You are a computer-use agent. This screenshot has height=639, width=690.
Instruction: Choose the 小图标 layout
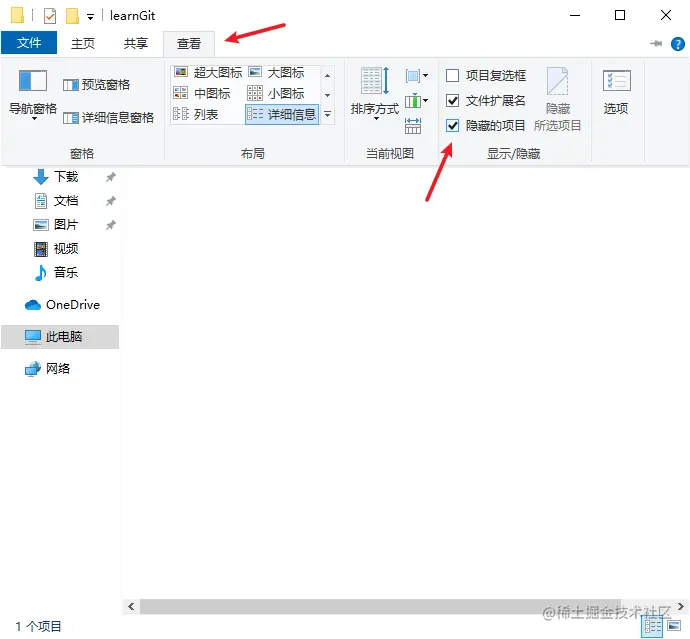tap(275, 93)
